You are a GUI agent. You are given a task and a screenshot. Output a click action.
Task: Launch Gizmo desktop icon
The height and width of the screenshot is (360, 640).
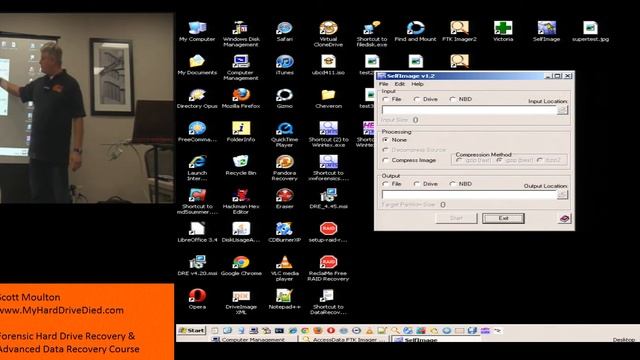[x=284, y=98]
